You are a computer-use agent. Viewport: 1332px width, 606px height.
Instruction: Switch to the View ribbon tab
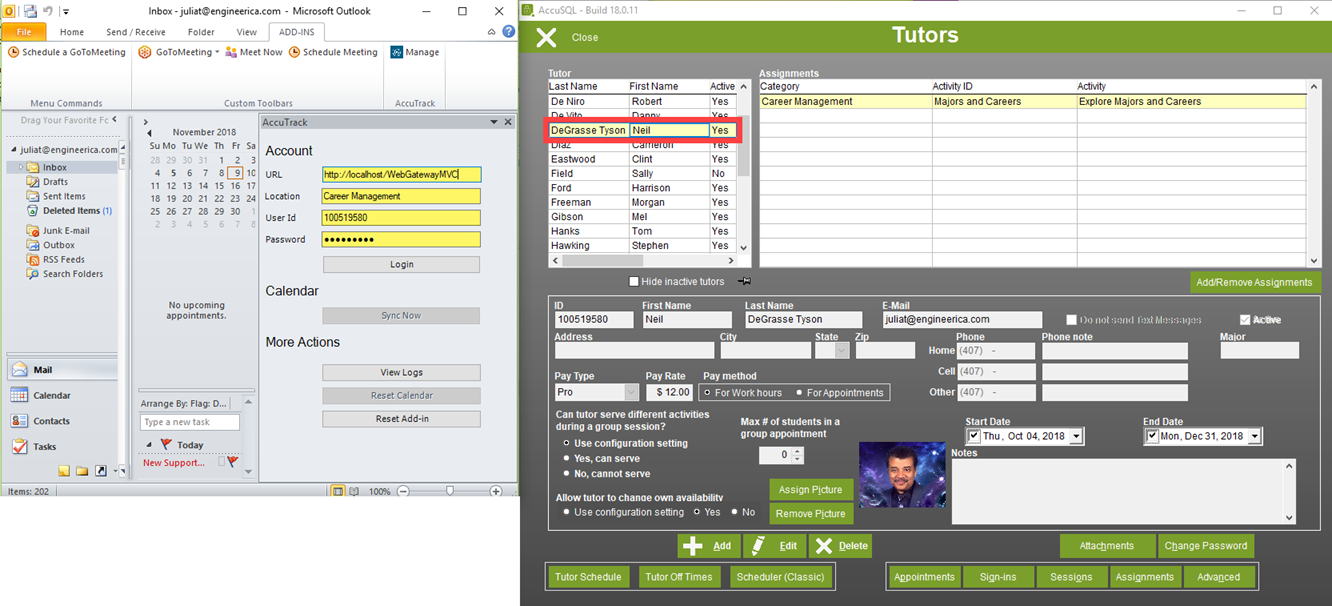pos(247,32)
